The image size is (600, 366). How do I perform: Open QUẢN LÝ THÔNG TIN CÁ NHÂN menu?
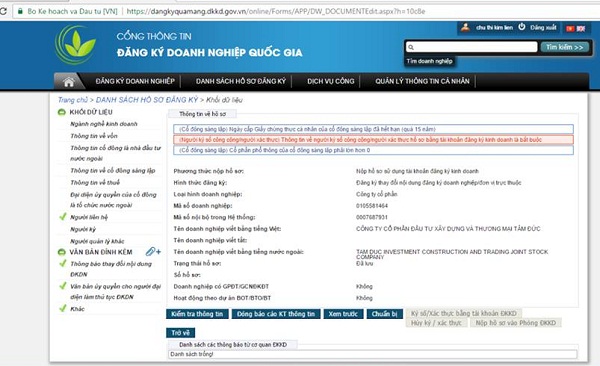pyautogui.click(x=422, y=81)
